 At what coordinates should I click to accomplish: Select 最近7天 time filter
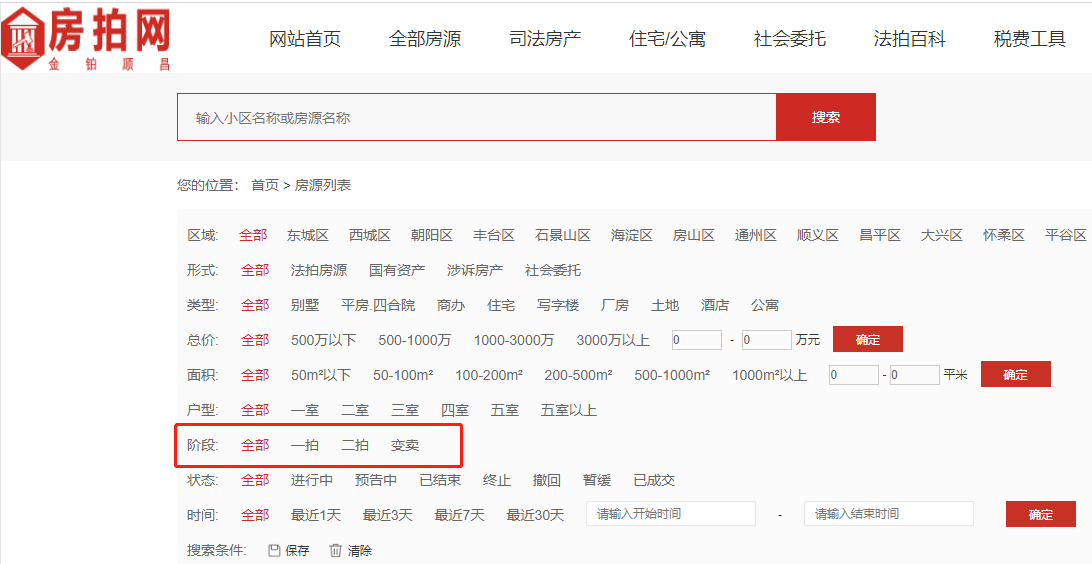pyautogui.click(x=460, y=515)
